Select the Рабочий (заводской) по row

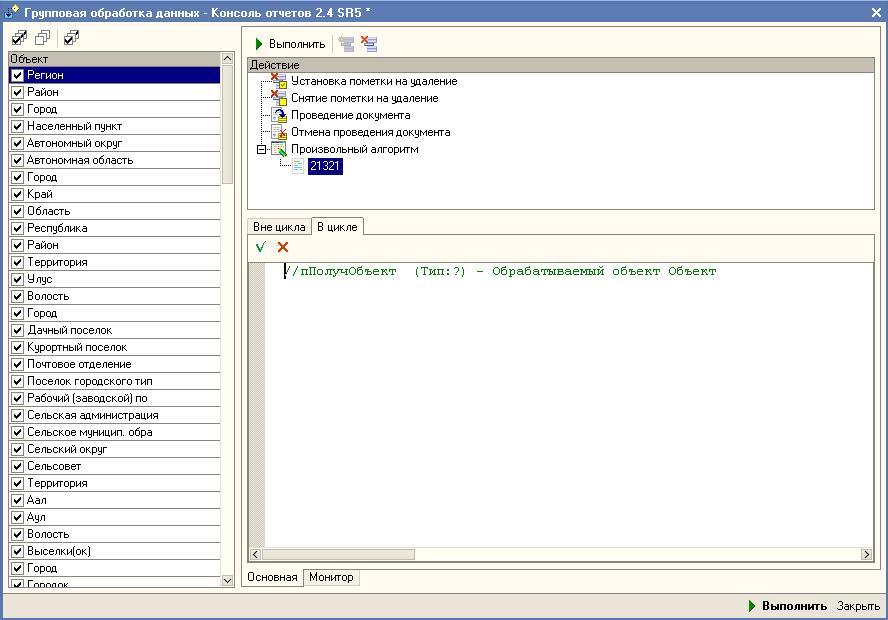tap(115, 398)
